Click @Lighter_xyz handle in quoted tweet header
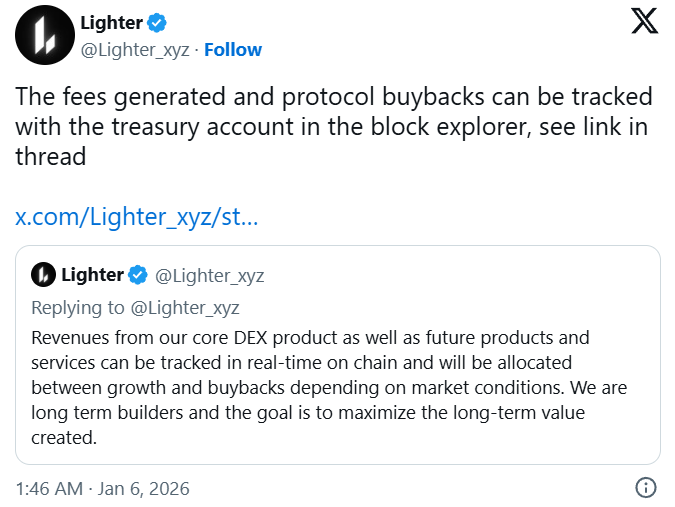675x507 pixels. (x=210, y=275)
